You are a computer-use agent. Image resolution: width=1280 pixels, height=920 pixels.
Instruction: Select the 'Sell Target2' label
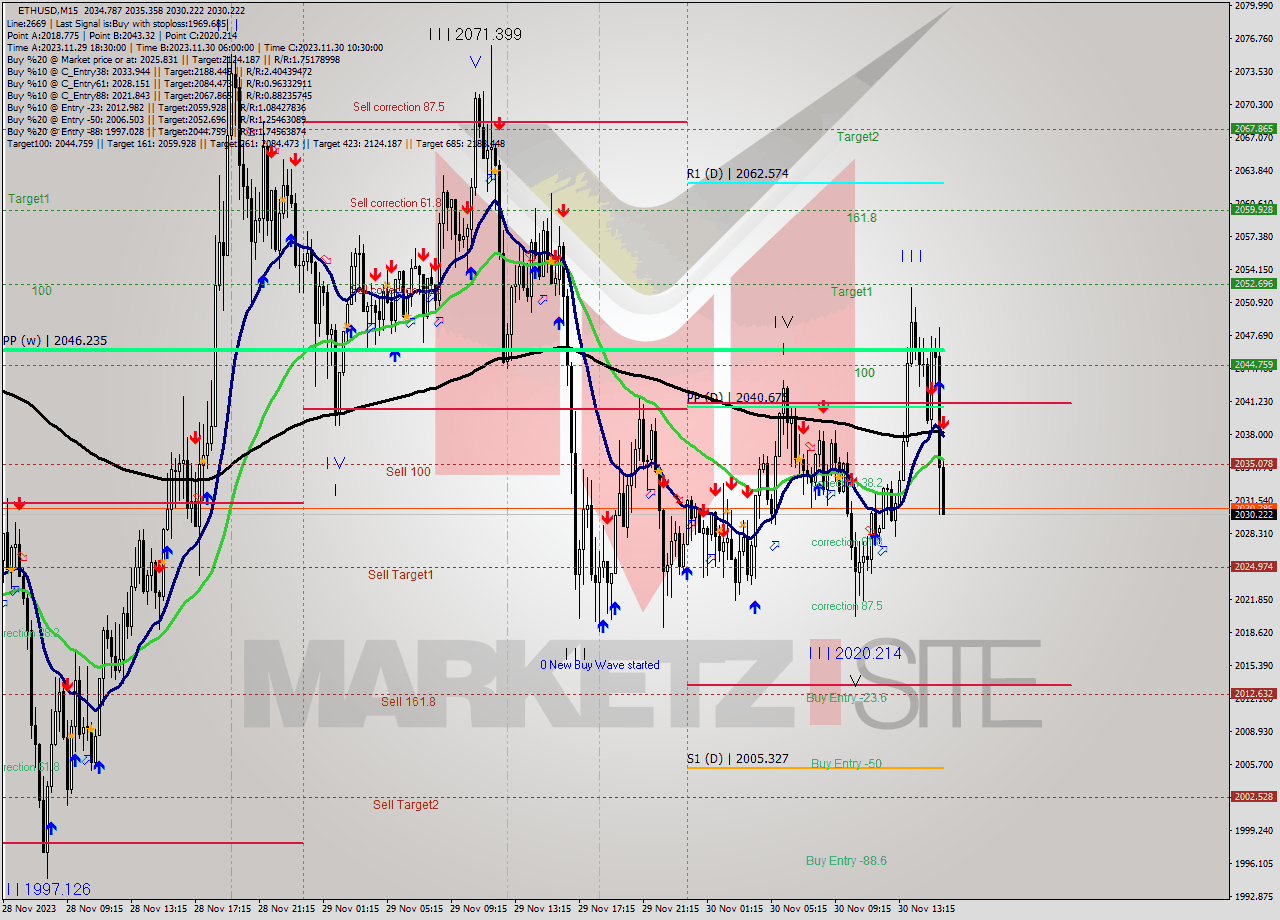point(406,805)
